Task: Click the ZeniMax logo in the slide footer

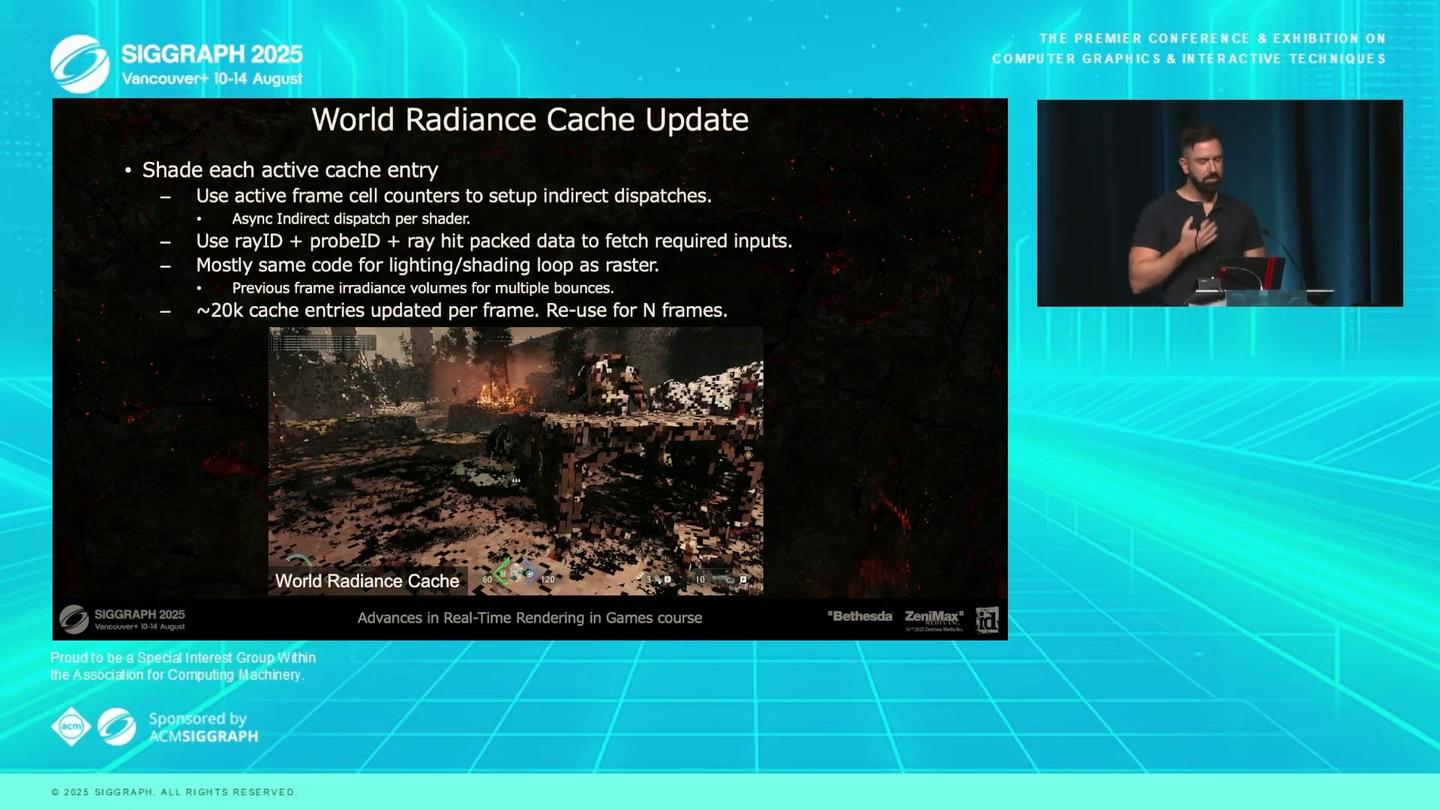Action: tap(934, 619)
